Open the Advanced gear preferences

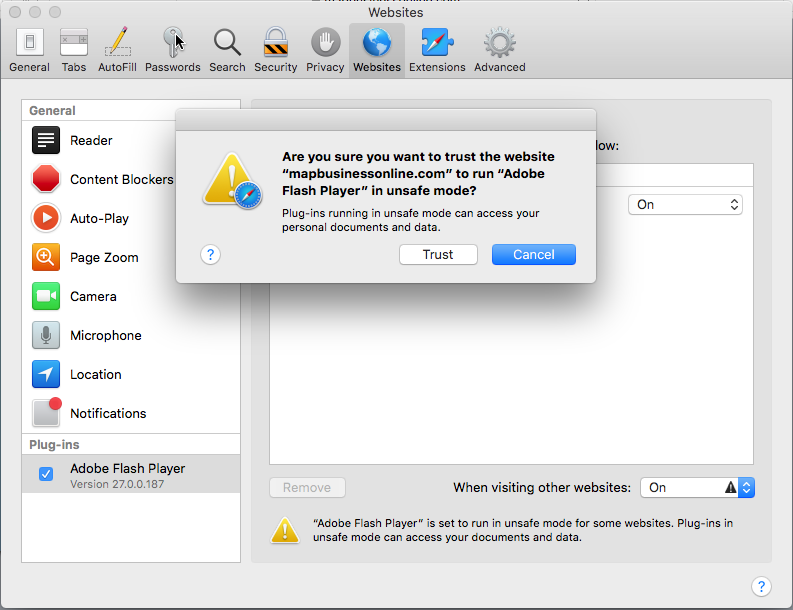[500, 51]
